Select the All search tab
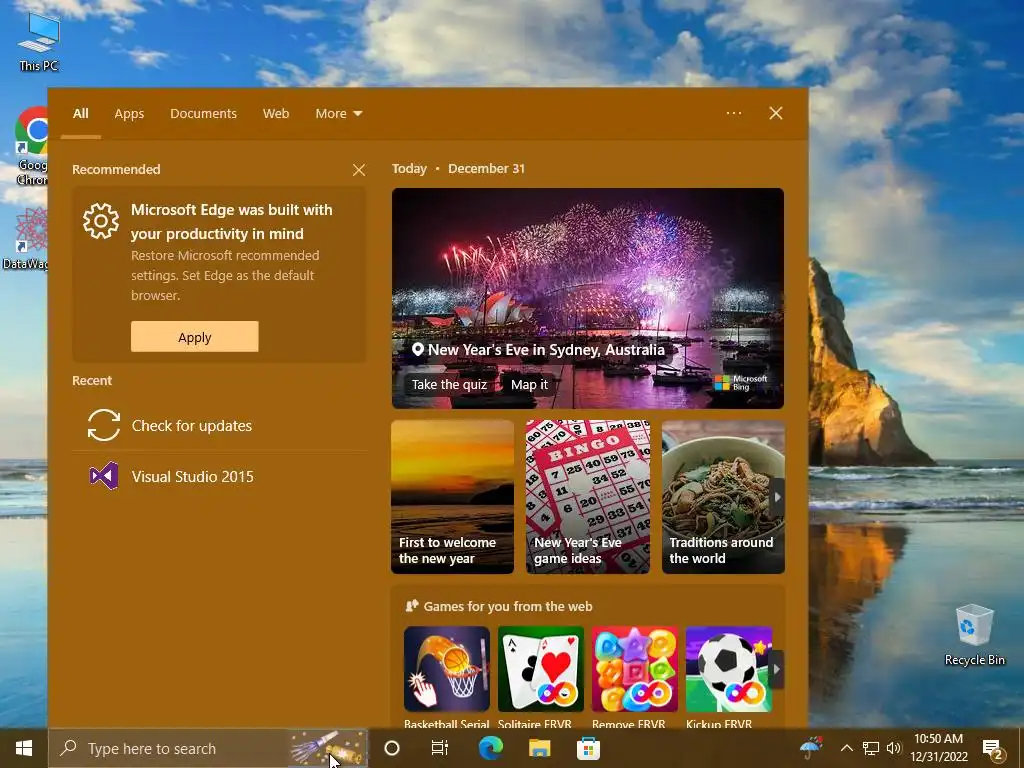Viewport: 1024px width, 768px height. pos(81,114)
